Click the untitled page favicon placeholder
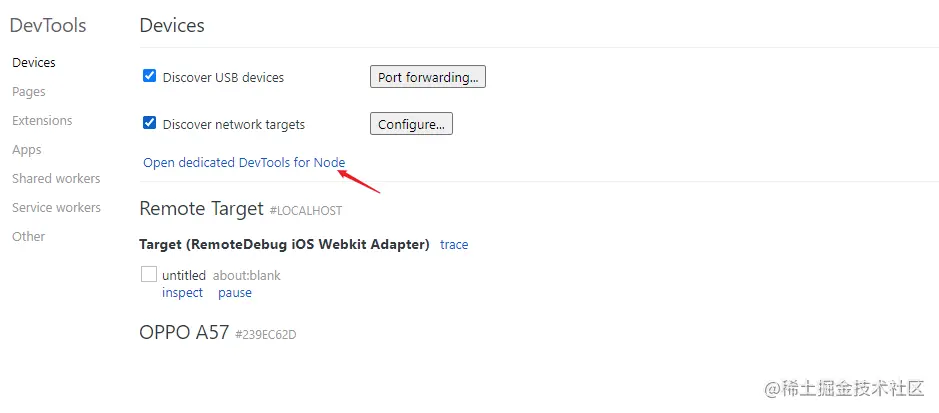 (149, 274)
